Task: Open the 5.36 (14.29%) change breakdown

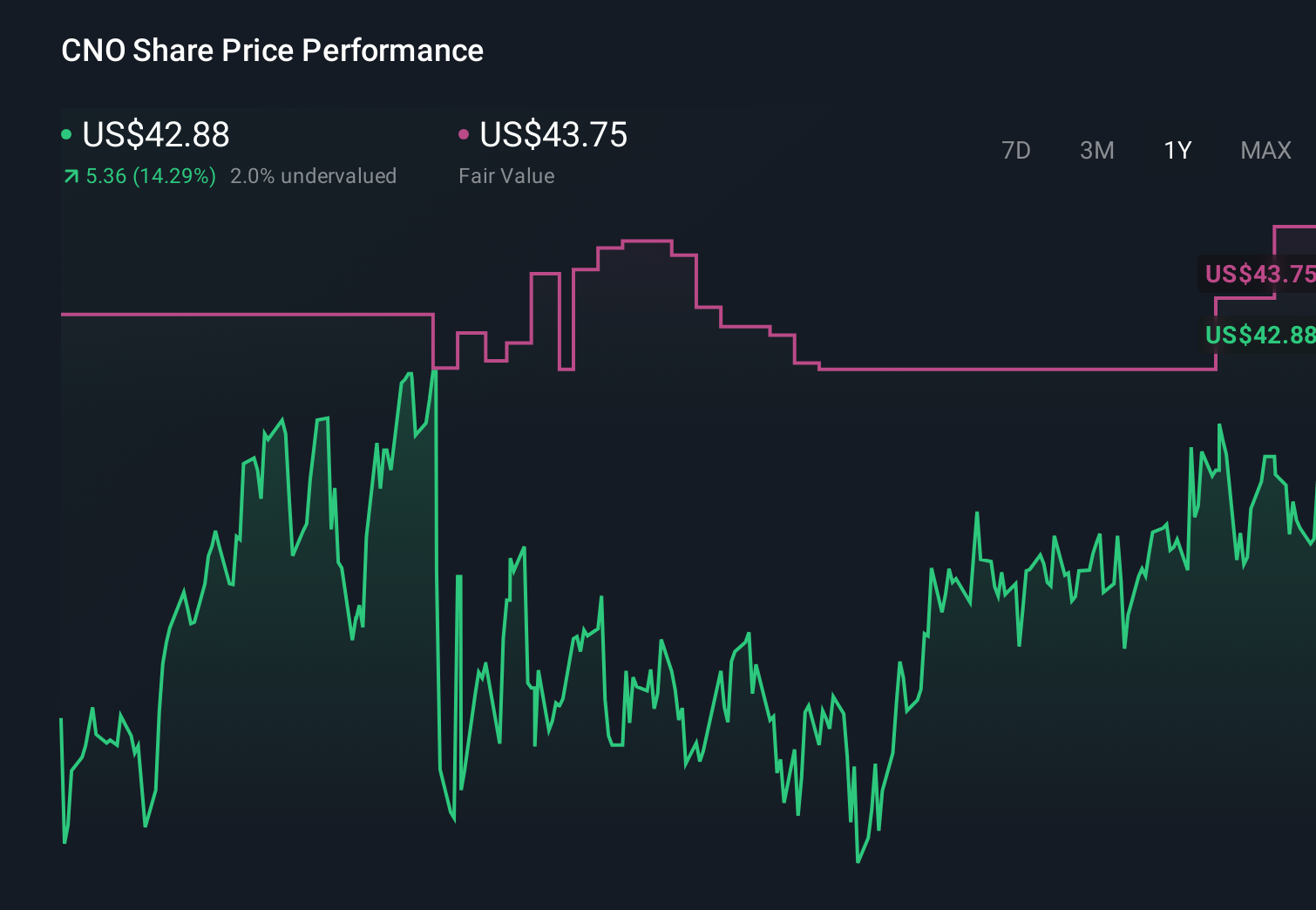Action: tap(150, 175)
